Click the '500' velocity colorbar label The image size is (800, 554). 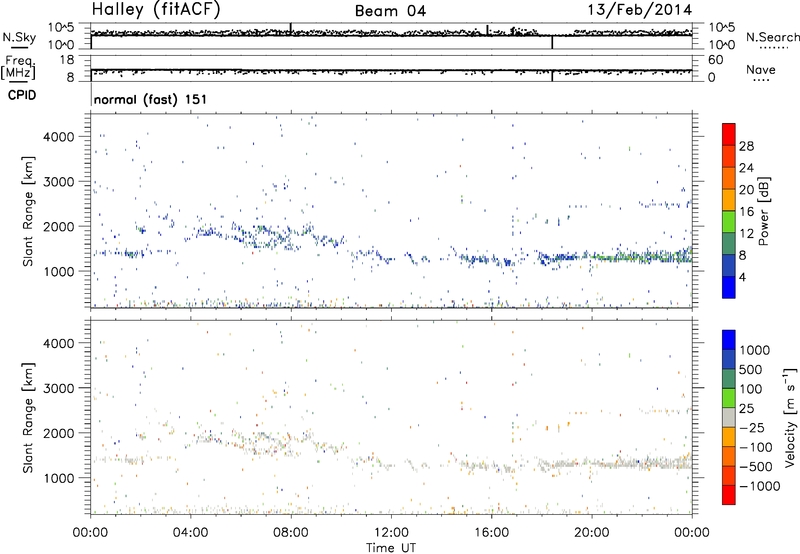point(751,370)
